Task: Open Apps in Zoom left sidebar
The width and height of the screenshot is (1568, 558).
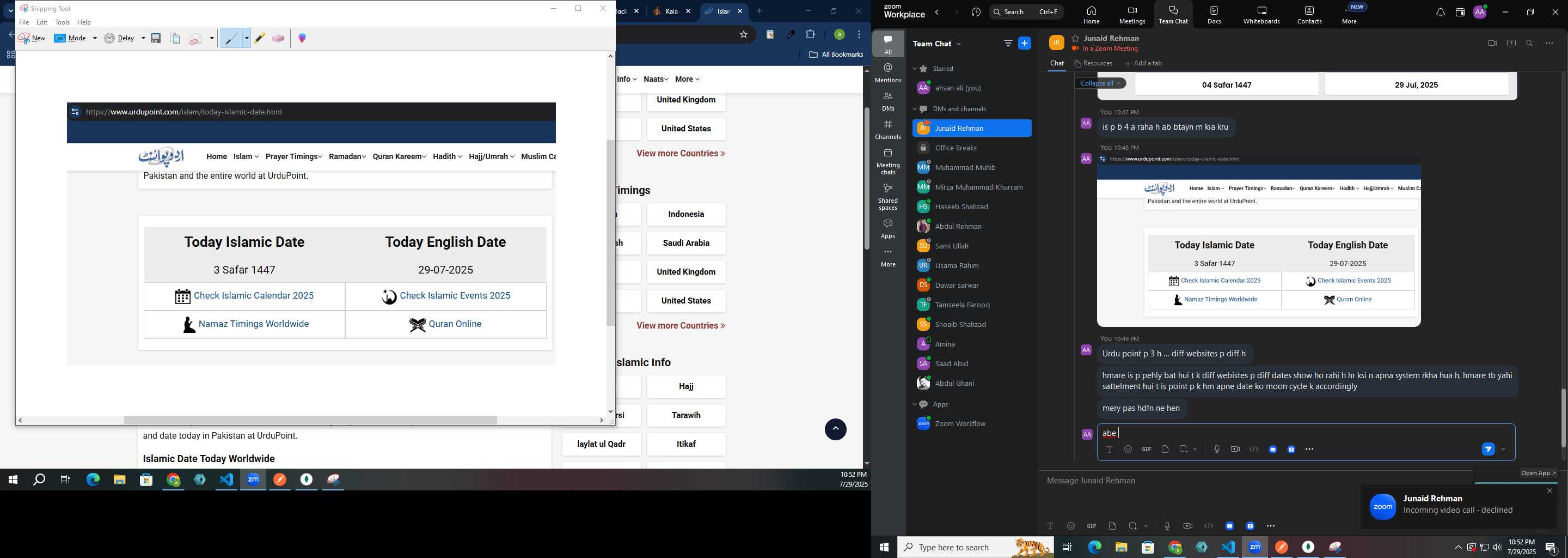Action: (x=888, y=229)
